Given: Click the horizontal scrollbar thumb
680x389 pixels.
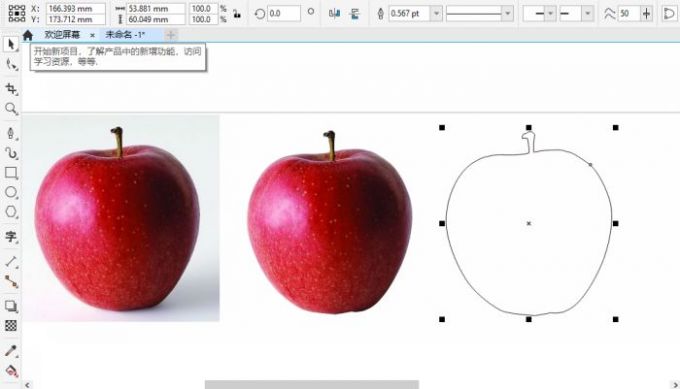Looking at the screenshot, I should [312, 384].
